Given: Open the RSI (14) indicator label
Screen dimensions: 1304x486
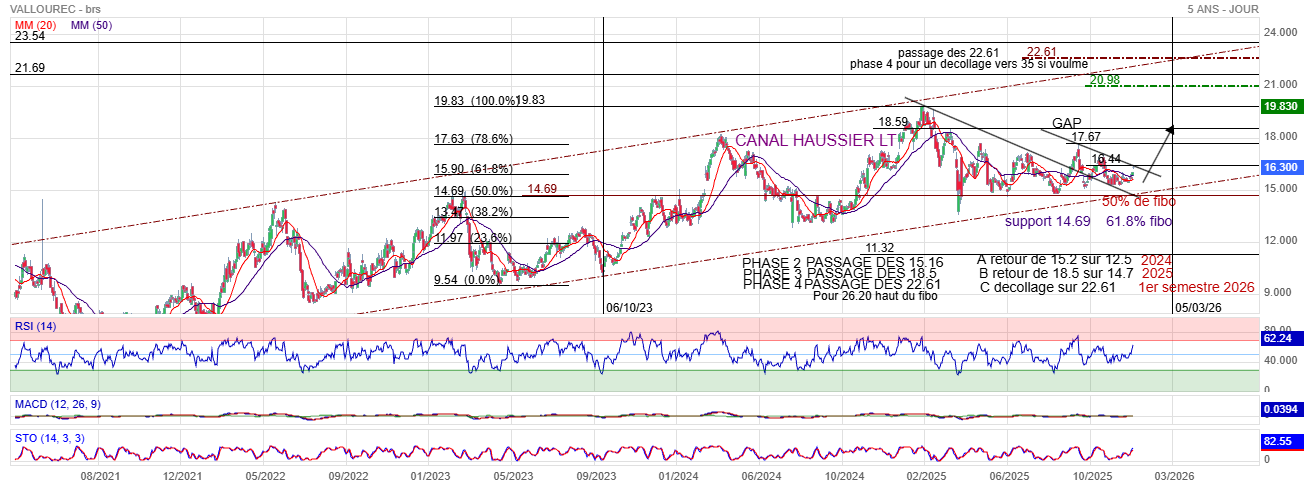Looking at the screenshot, I should 35,326.
